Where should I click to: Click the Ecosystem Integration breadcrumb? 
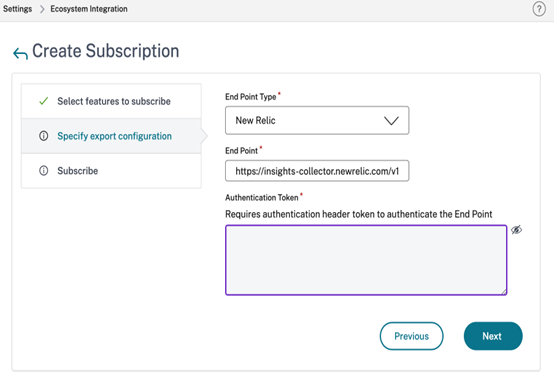89,9
